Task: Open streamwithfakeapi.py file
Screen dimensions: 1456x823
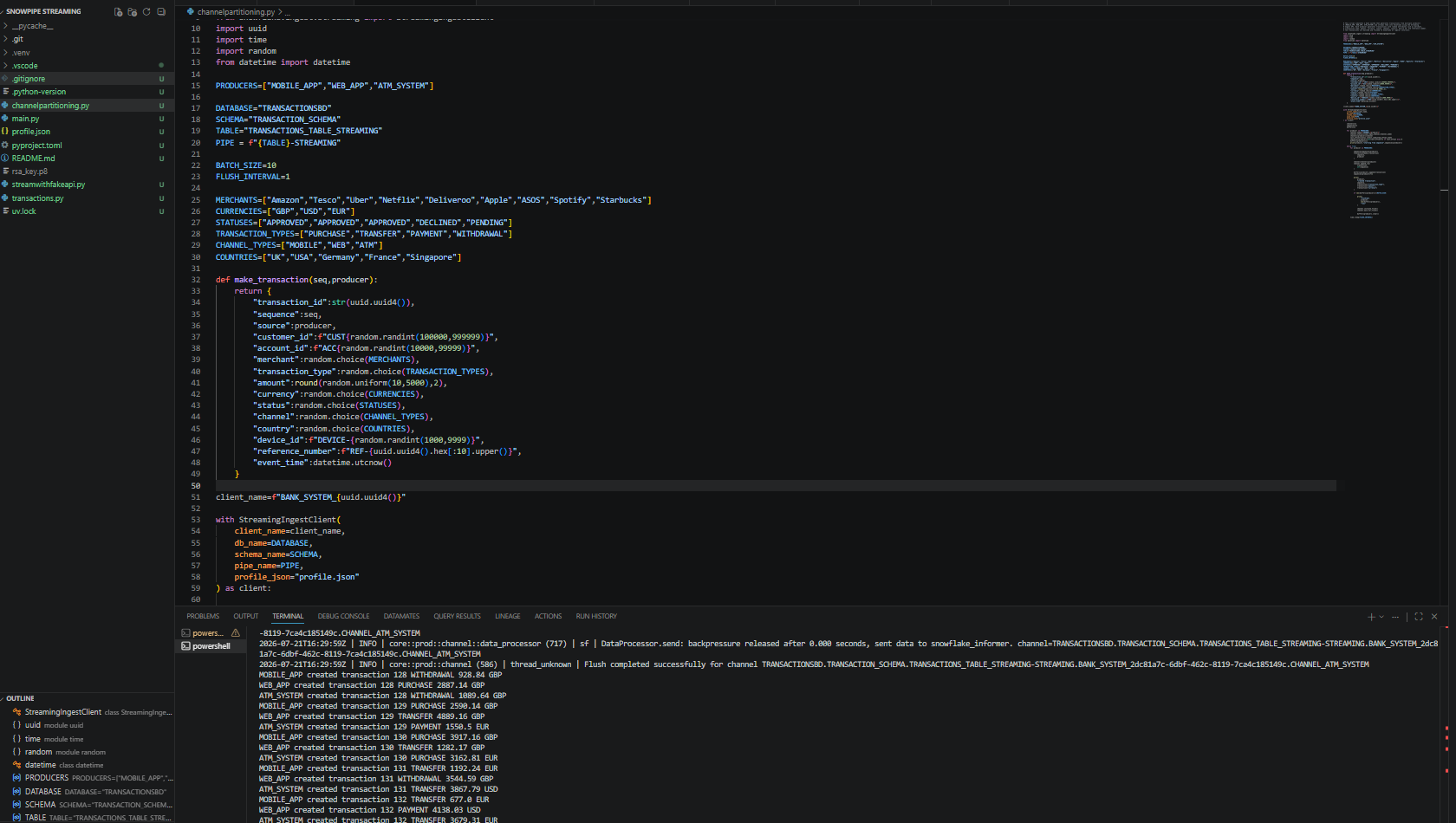Action: (87, 185)
